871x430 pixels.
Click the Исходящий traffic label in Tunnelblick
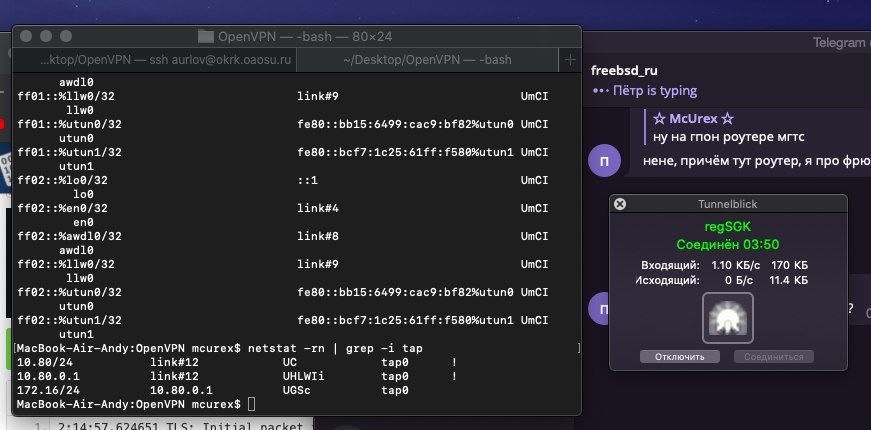pos(668,281)
